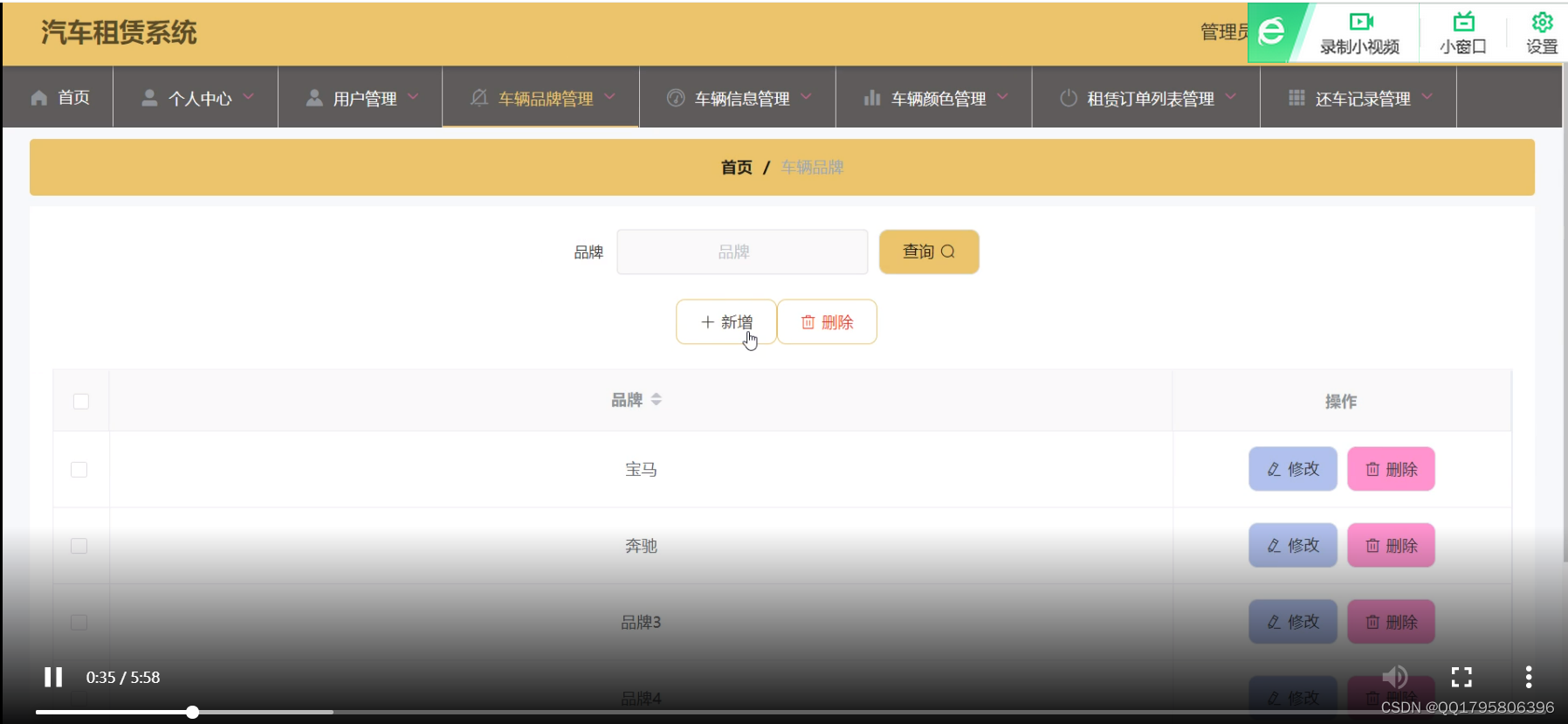Check the box for the 奔驰 row

tap(79, 546)
